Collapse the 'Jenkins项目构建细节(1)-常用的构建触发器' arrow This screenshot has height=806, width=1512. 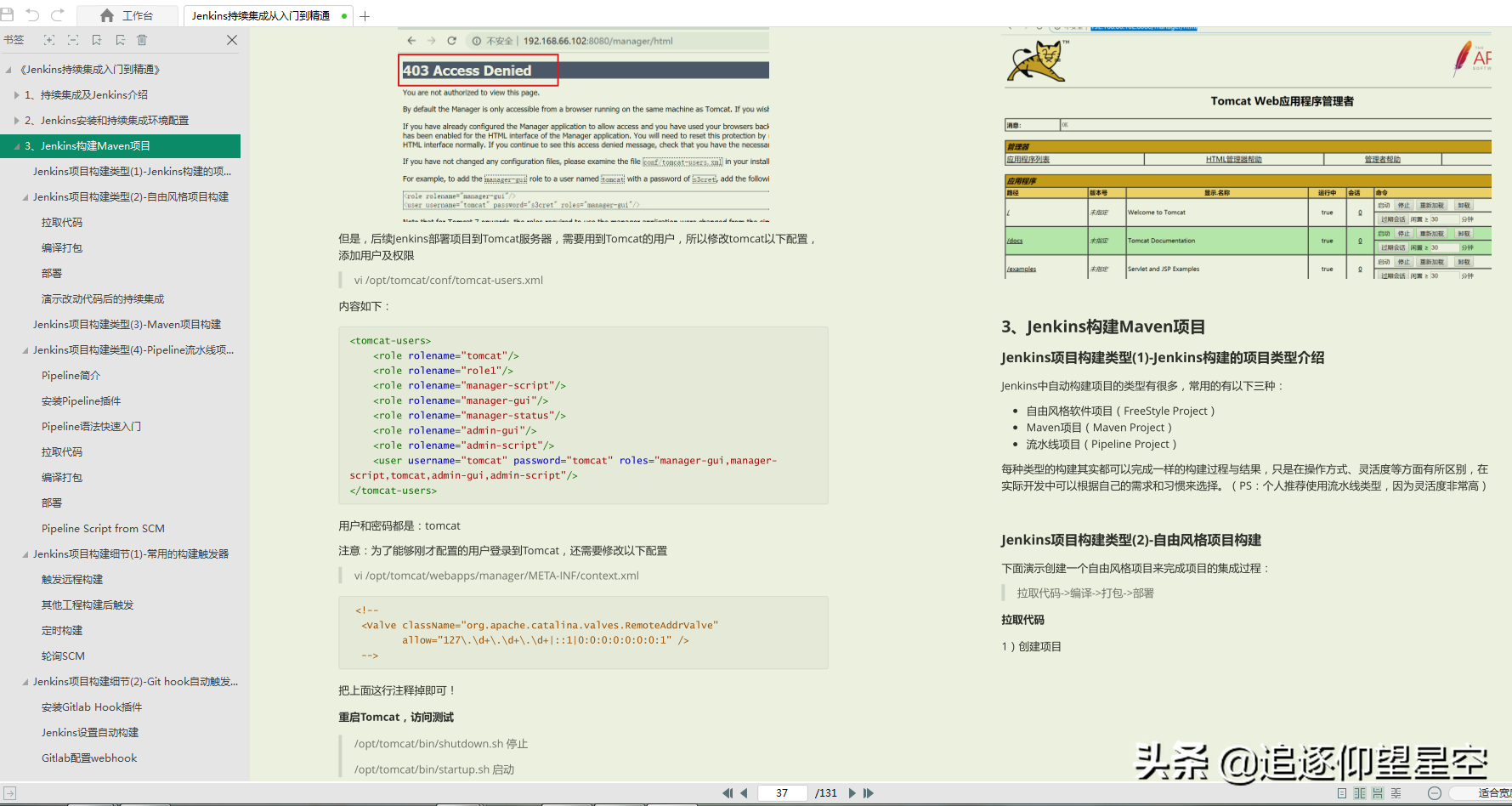click(25, 554)
